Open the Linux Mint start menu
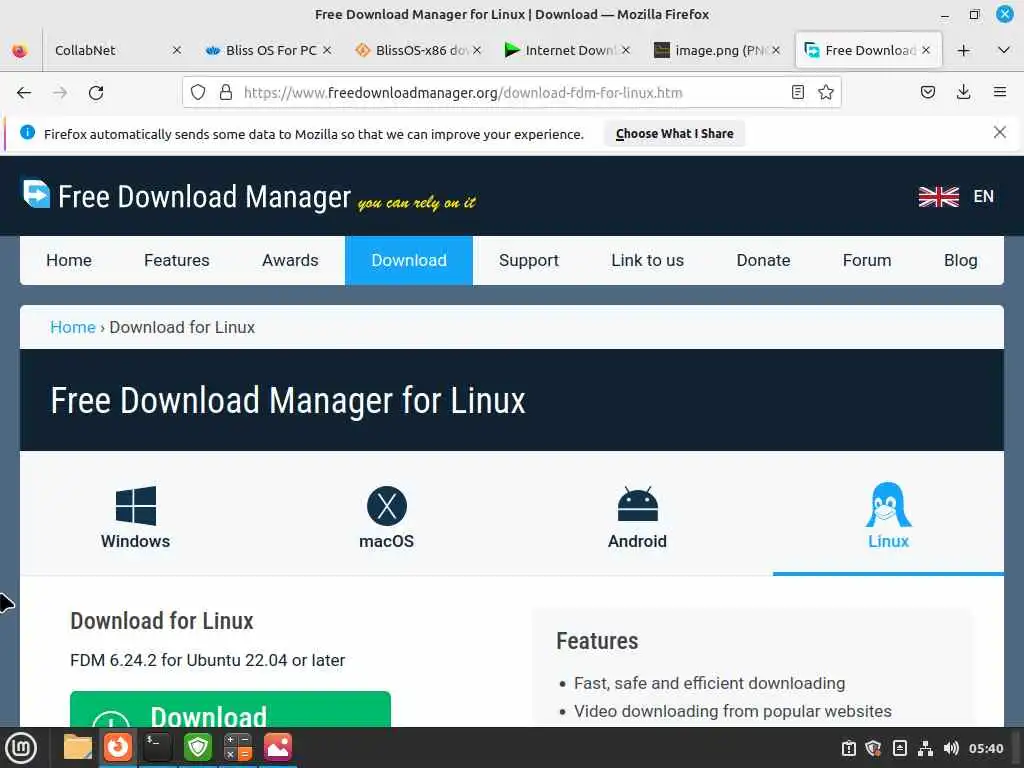Screen dimensions: 1024x768 click(x=21, y=748)
